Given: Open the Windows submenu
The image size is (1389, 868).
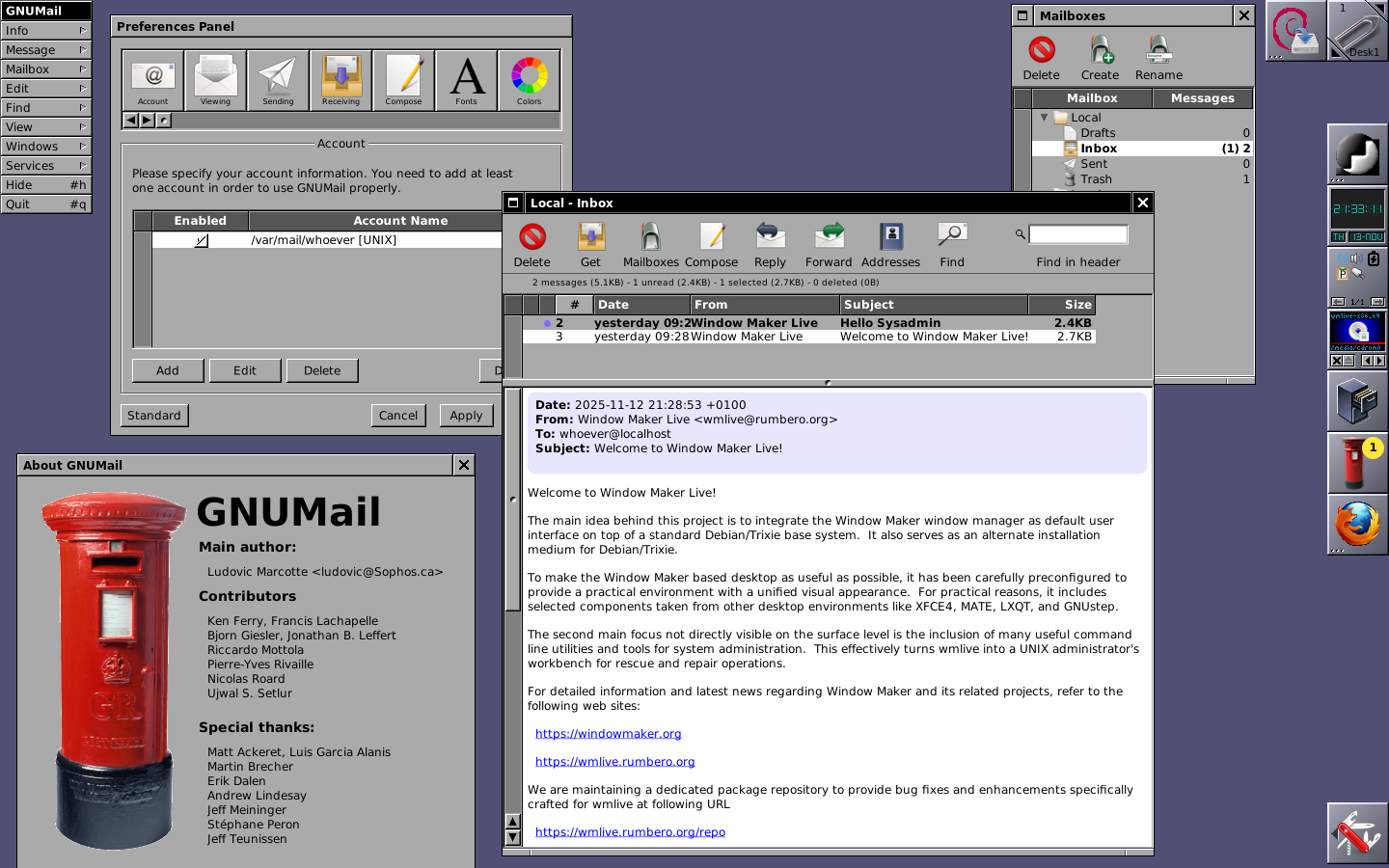Looking at the screenshot, I should click(x=46, y=147).
